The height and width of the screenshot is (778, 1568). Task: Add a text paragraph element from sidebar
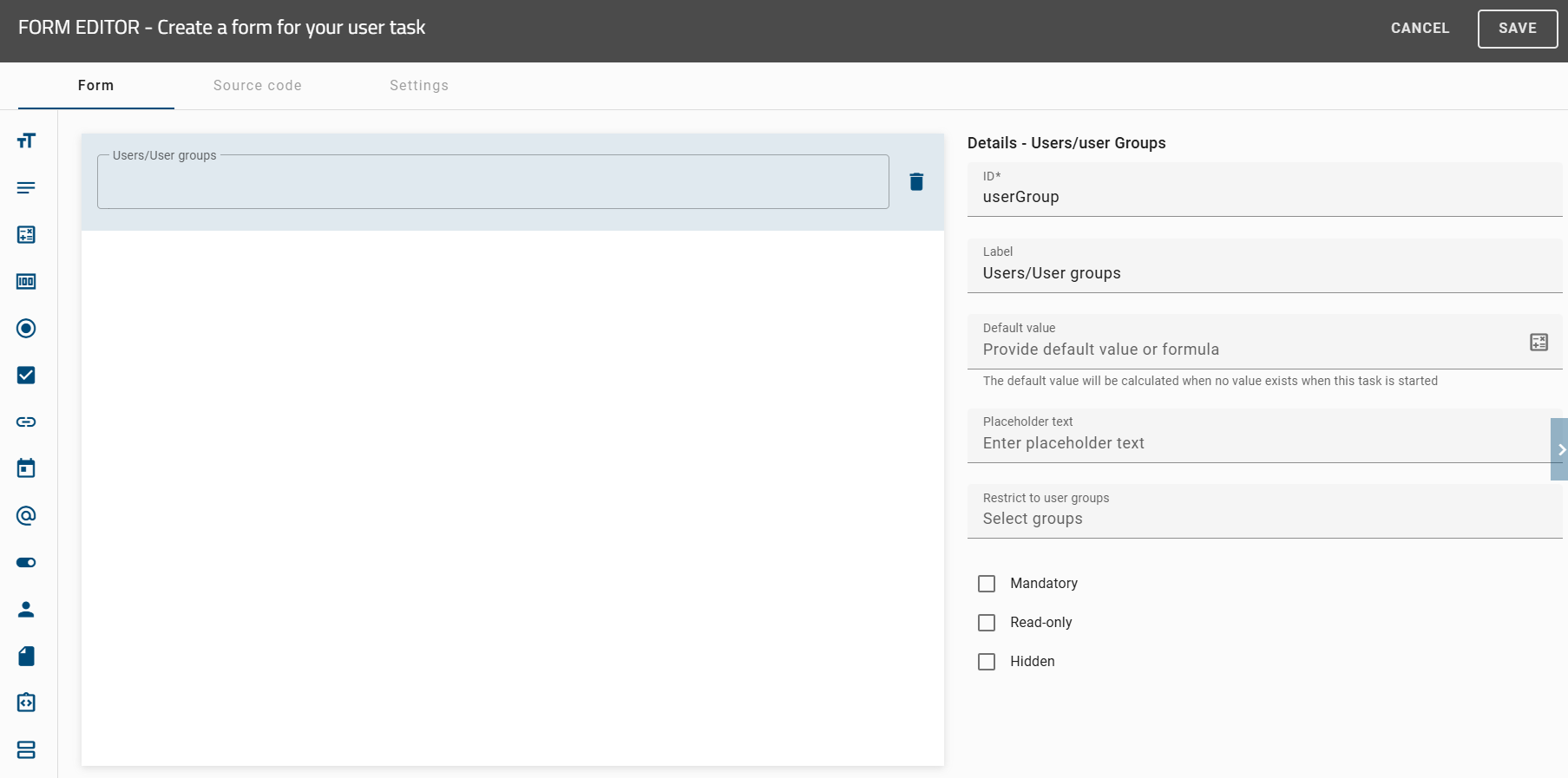[26, 187]
